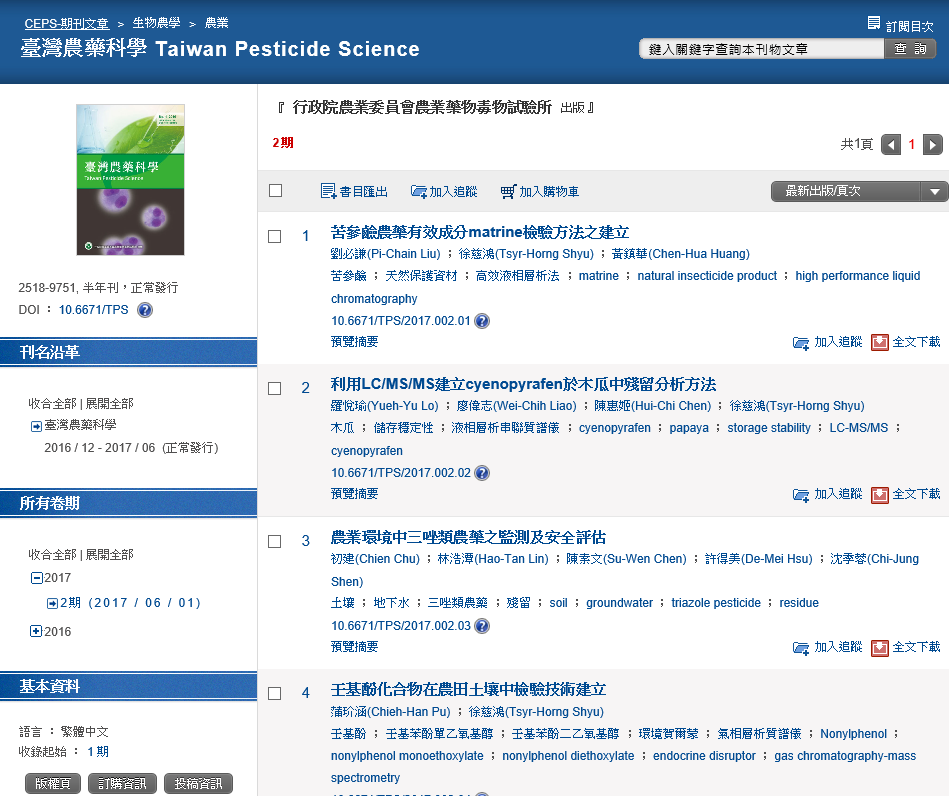The image size is (949, 796).
Task: Click help icon beside DOI 2017.002.02
Action: point(482,473)
